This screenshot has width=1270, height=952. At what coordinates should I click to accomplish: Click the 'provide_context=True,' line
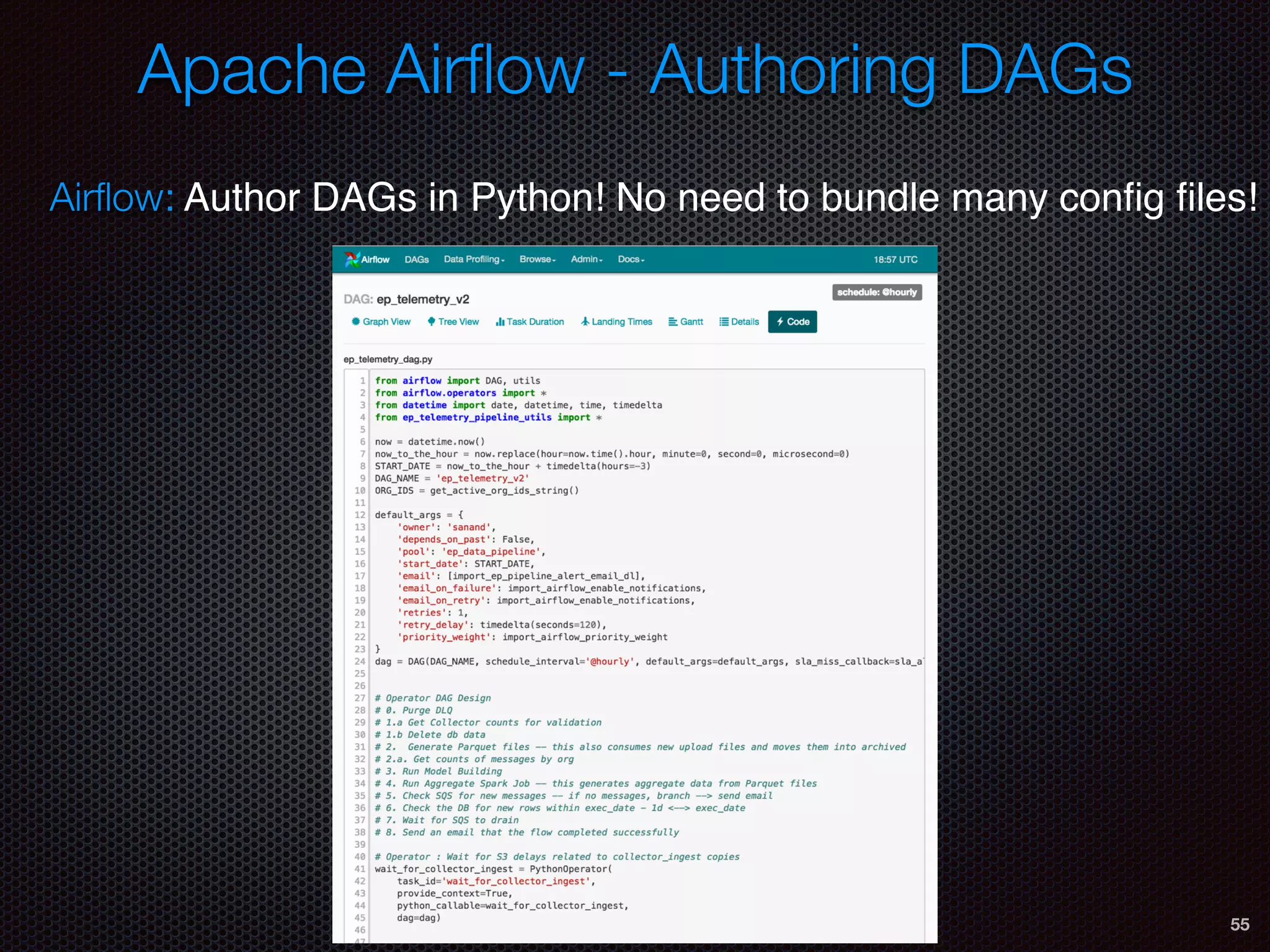(x=455, y=893)
